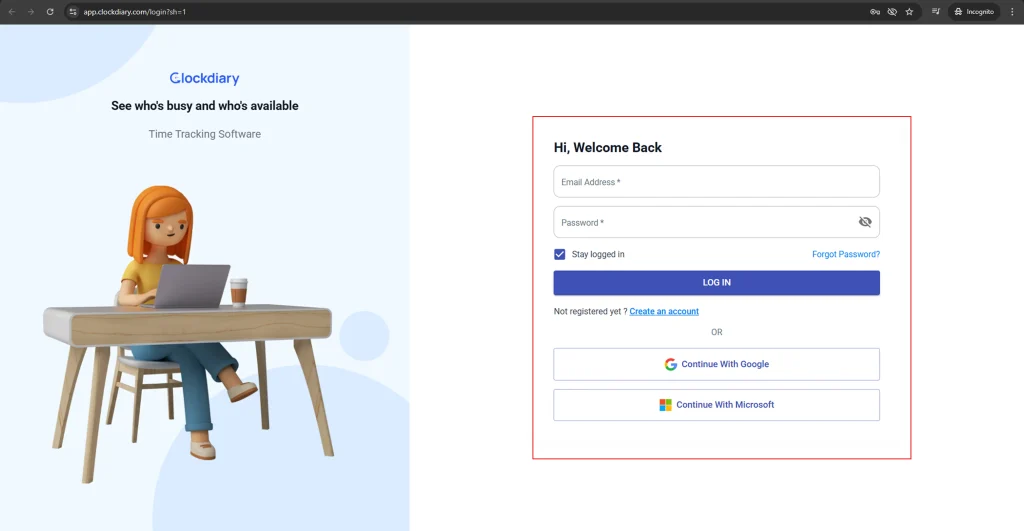Reload the page with the refresh icon
Screen dimensions: 1024x531
click(x=50, y=12)
